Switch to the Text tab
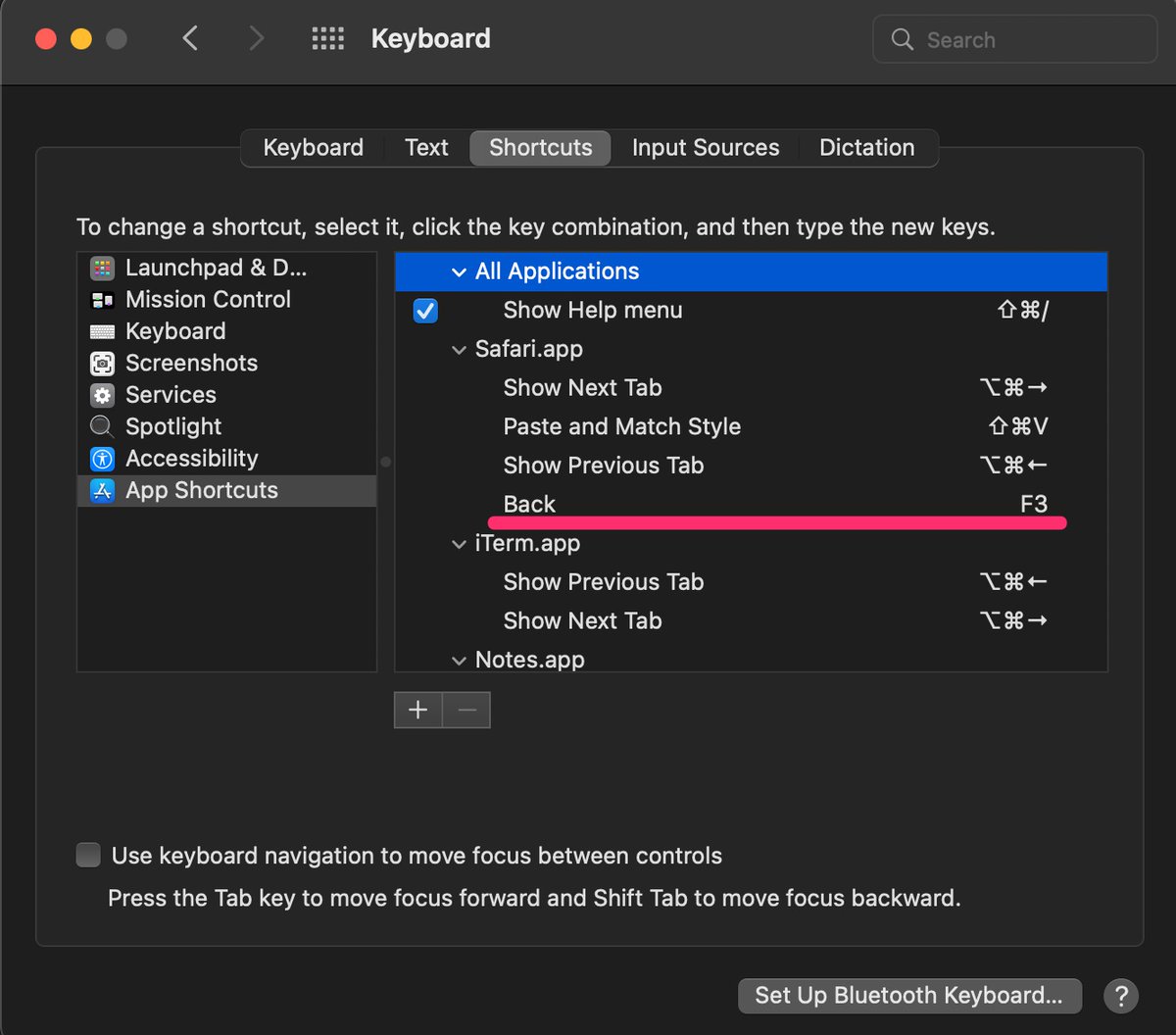The width and height of the screenshot is (1176, 1035). [x=426, y=148]
